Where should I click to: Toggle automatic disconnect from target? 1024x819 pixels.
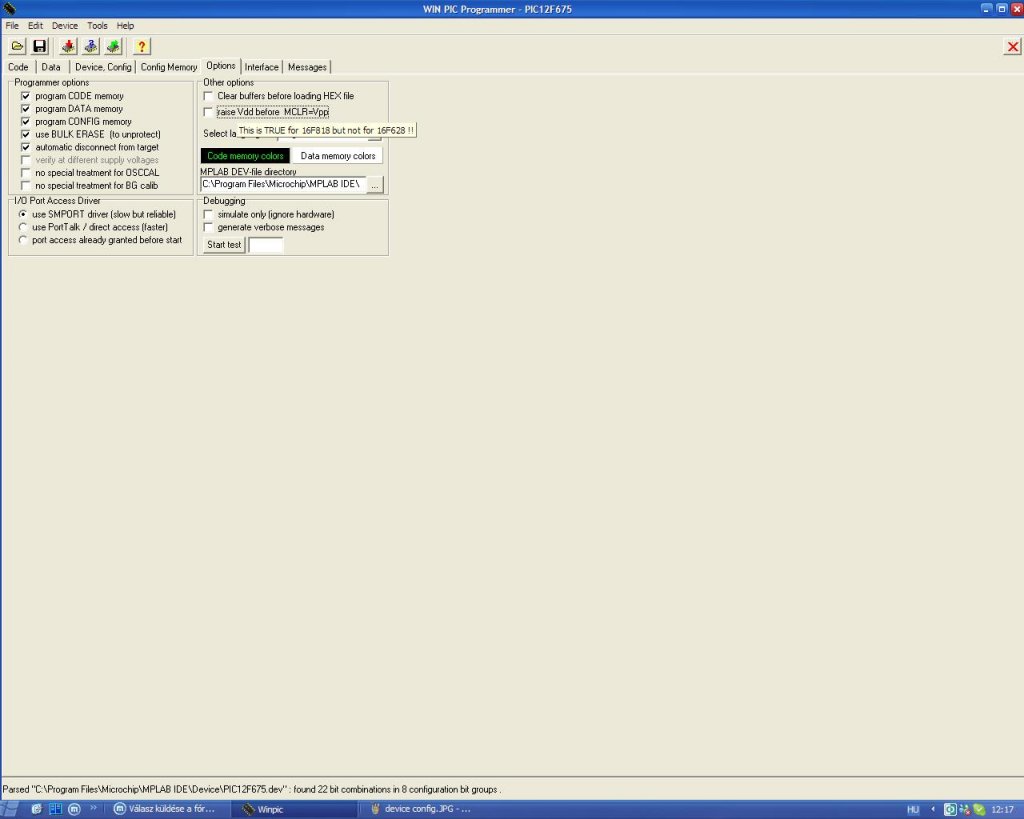click(25, 147)
